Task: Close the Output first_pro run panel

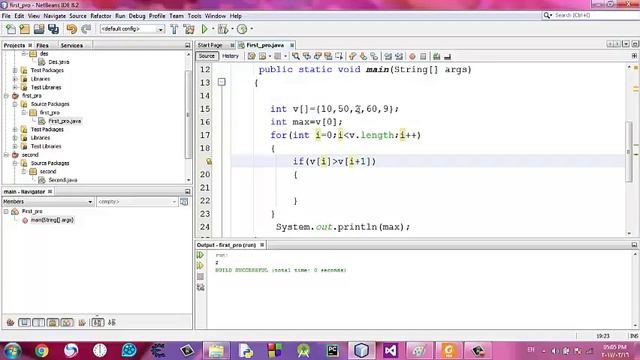Action: point(262,245)
